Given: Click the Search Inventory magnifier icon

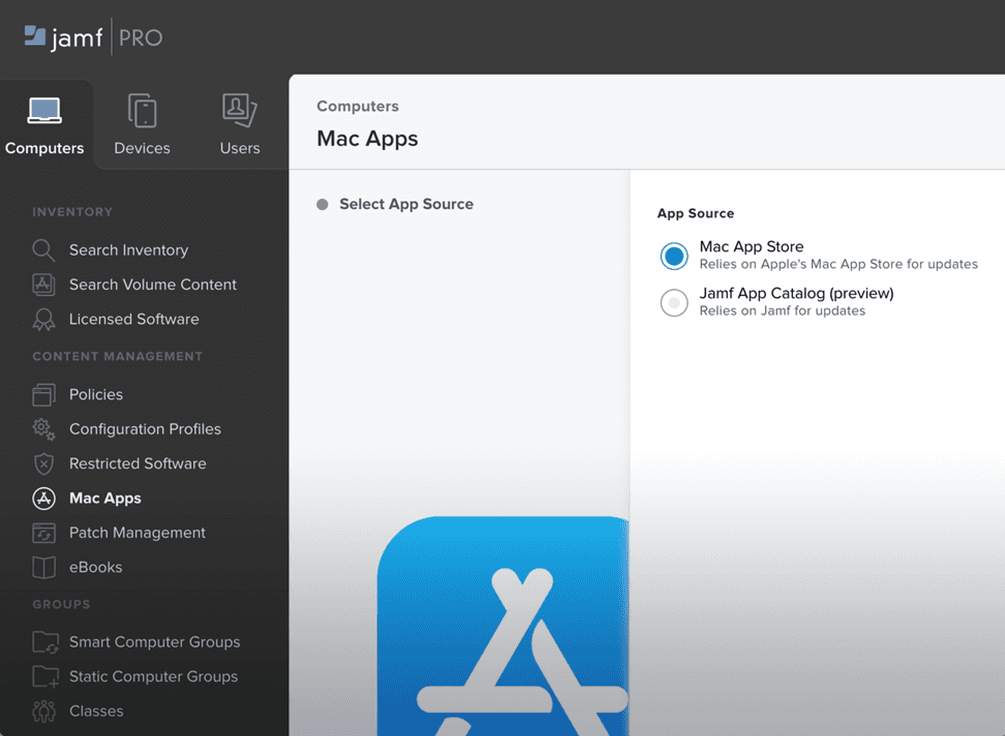Looking at the screenshot, I should pos(44,250).
